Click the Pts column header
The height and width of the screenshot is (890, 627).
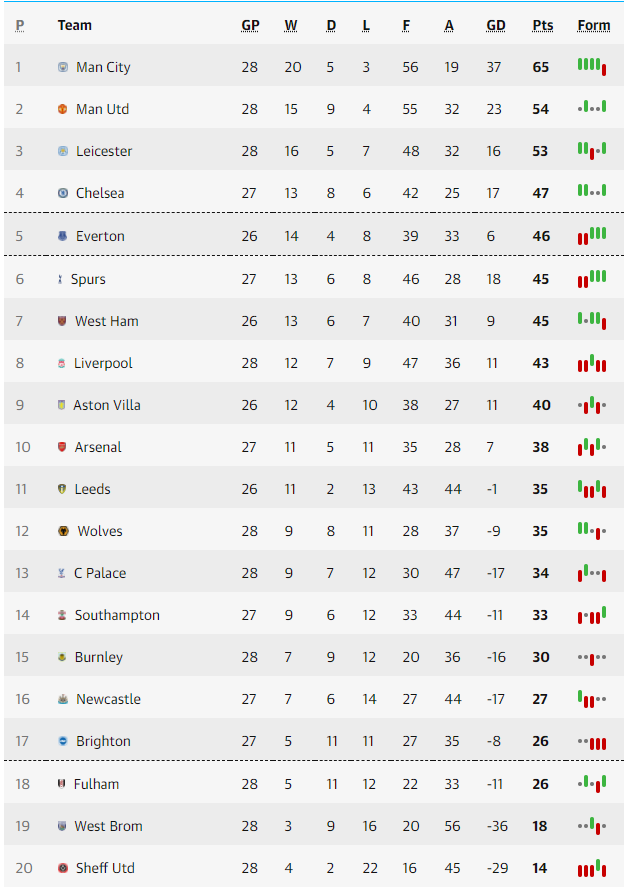point(542,26)
